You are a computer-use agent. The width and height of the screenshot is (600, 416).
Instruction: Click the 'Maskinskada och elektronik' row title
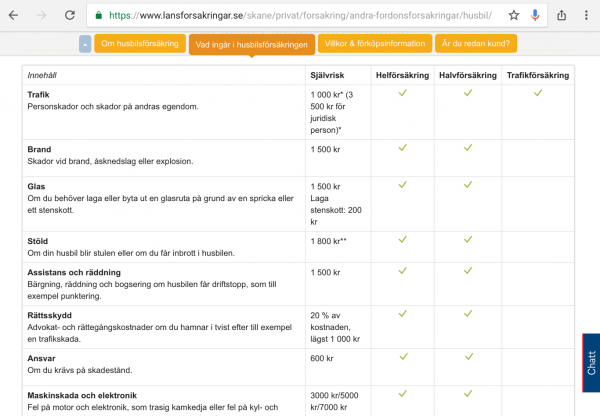tap(81, 395)
